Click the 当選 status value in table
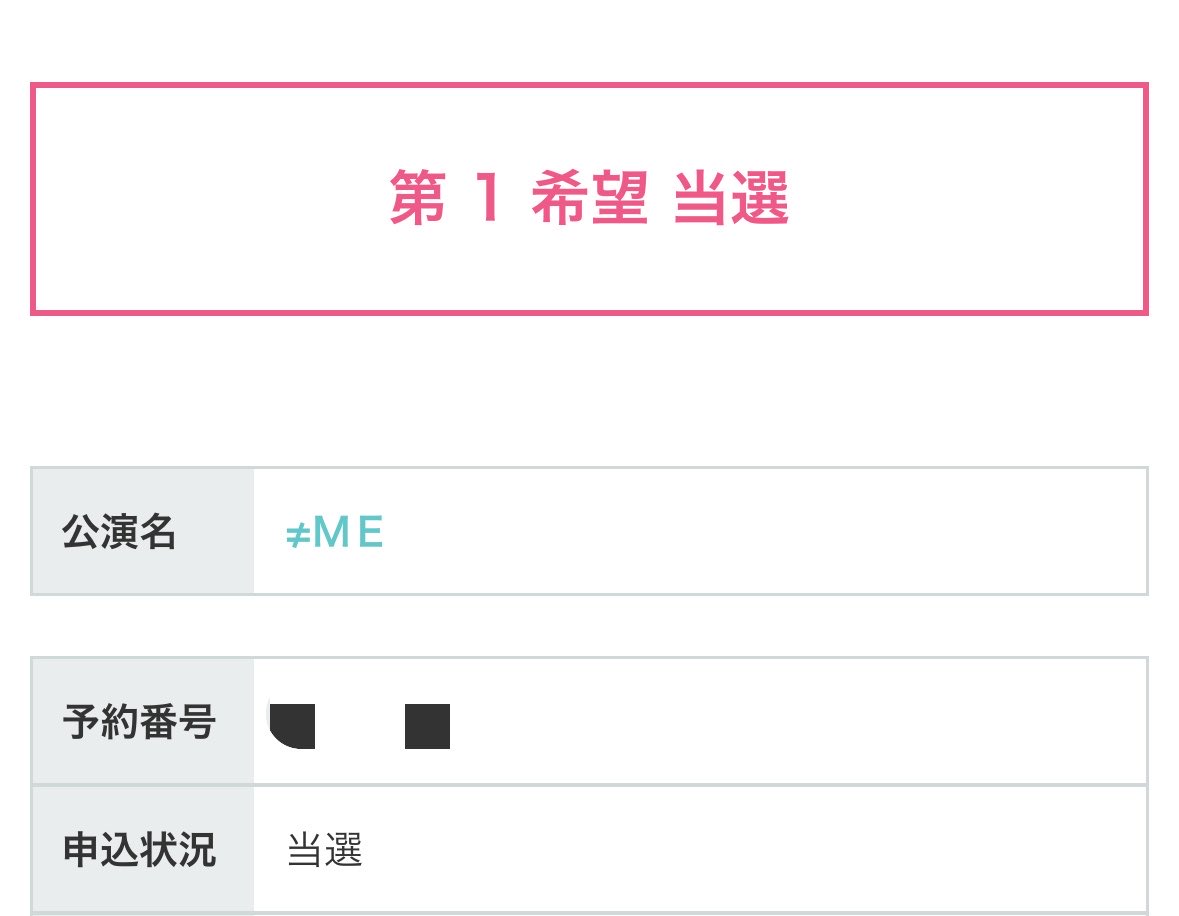This screenshot has height=916, width=1179. click(325, 850)
